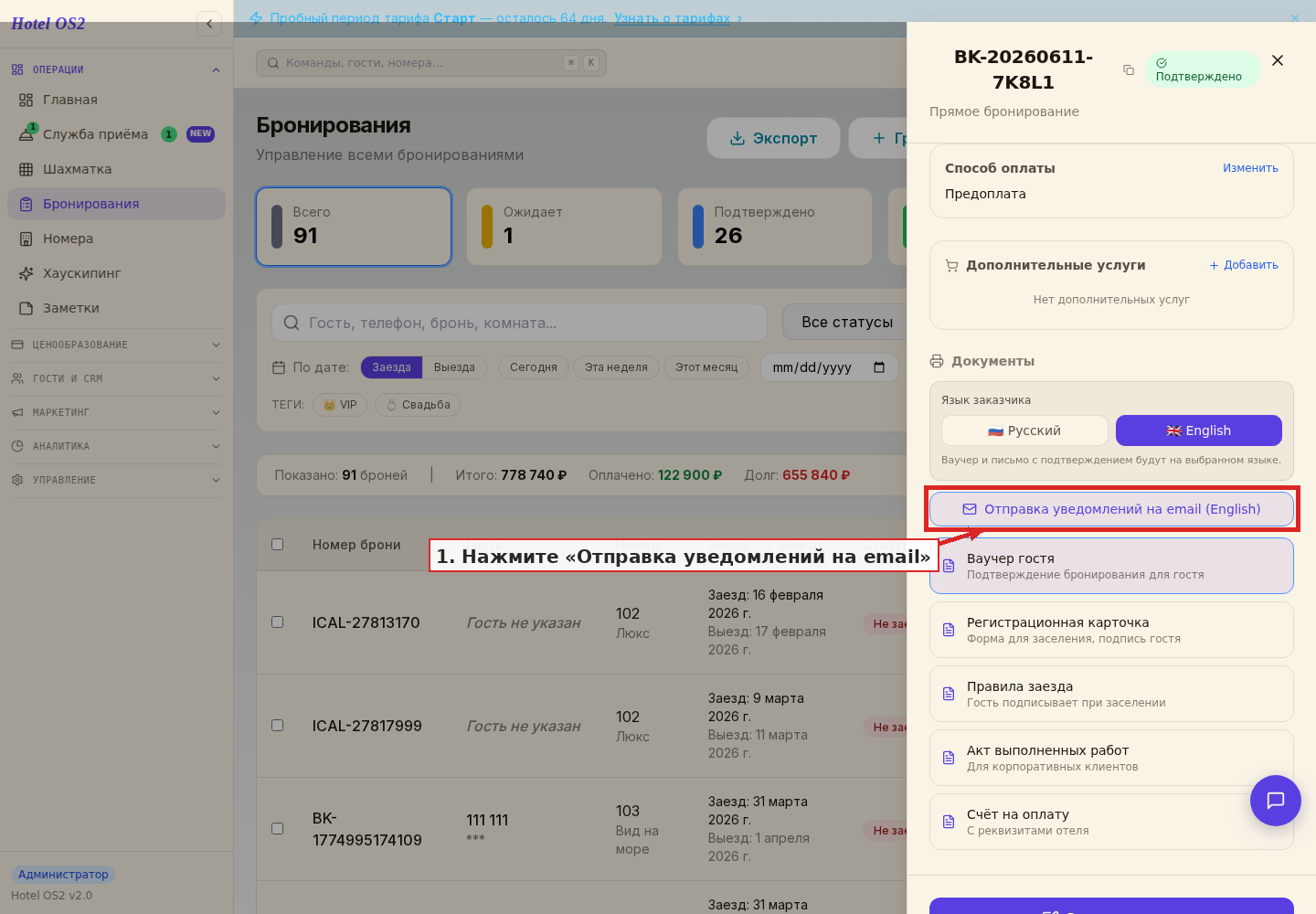
Task: Select the Ожидает 1 stat card
Action: 564,227
